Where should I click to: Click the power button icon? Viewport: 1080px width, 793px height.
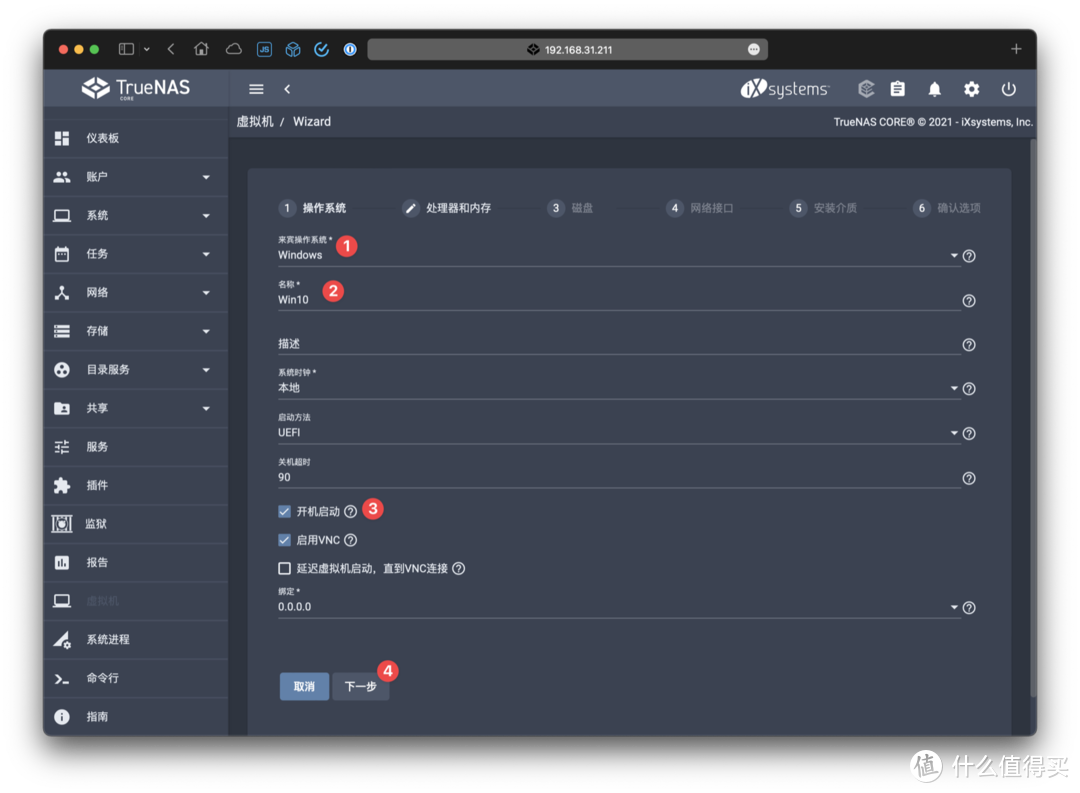coord(1008,89)
